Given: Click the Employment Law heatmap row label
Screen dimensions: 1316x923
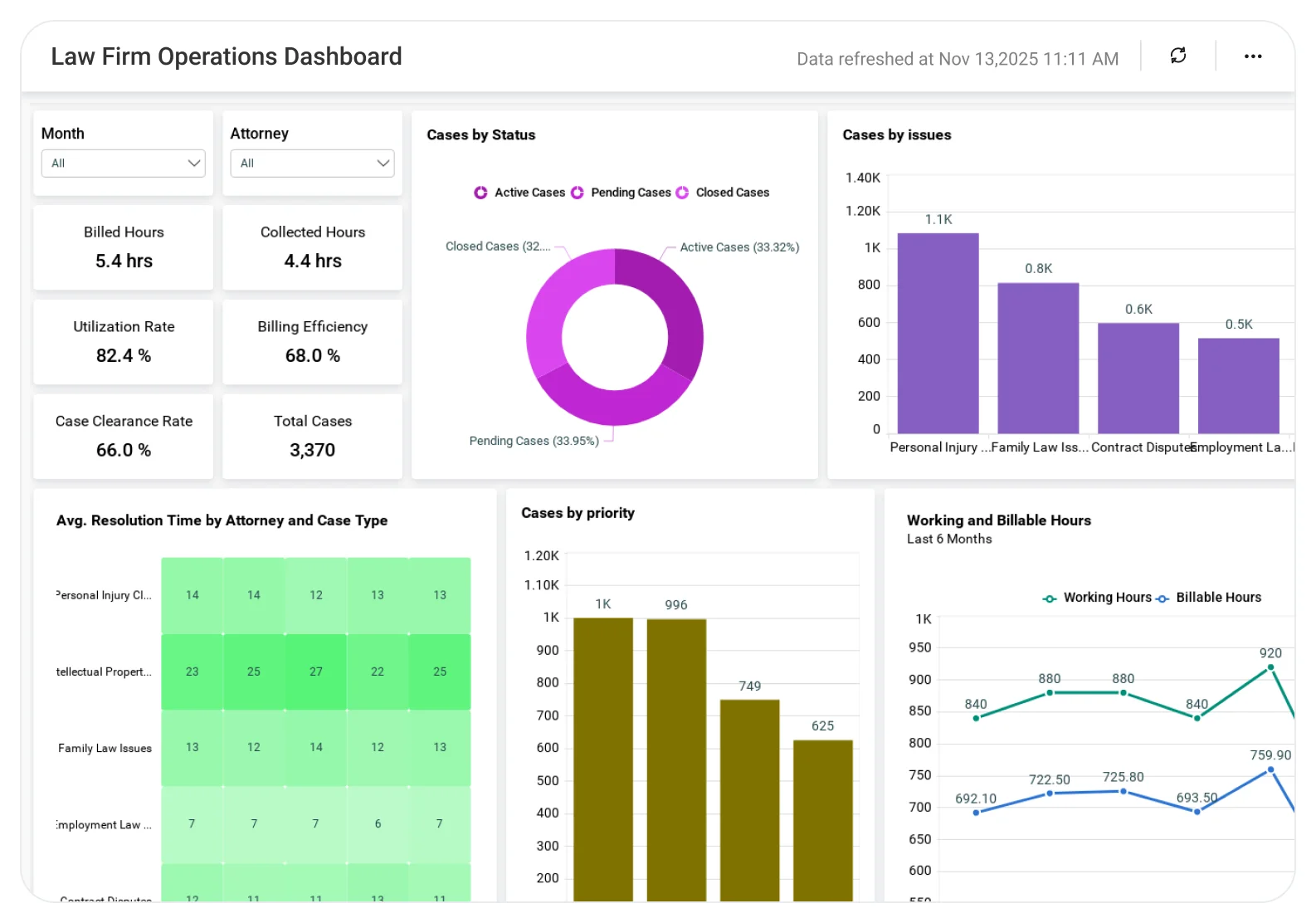Looking at the screenshot, I should [x=104, y=824].
